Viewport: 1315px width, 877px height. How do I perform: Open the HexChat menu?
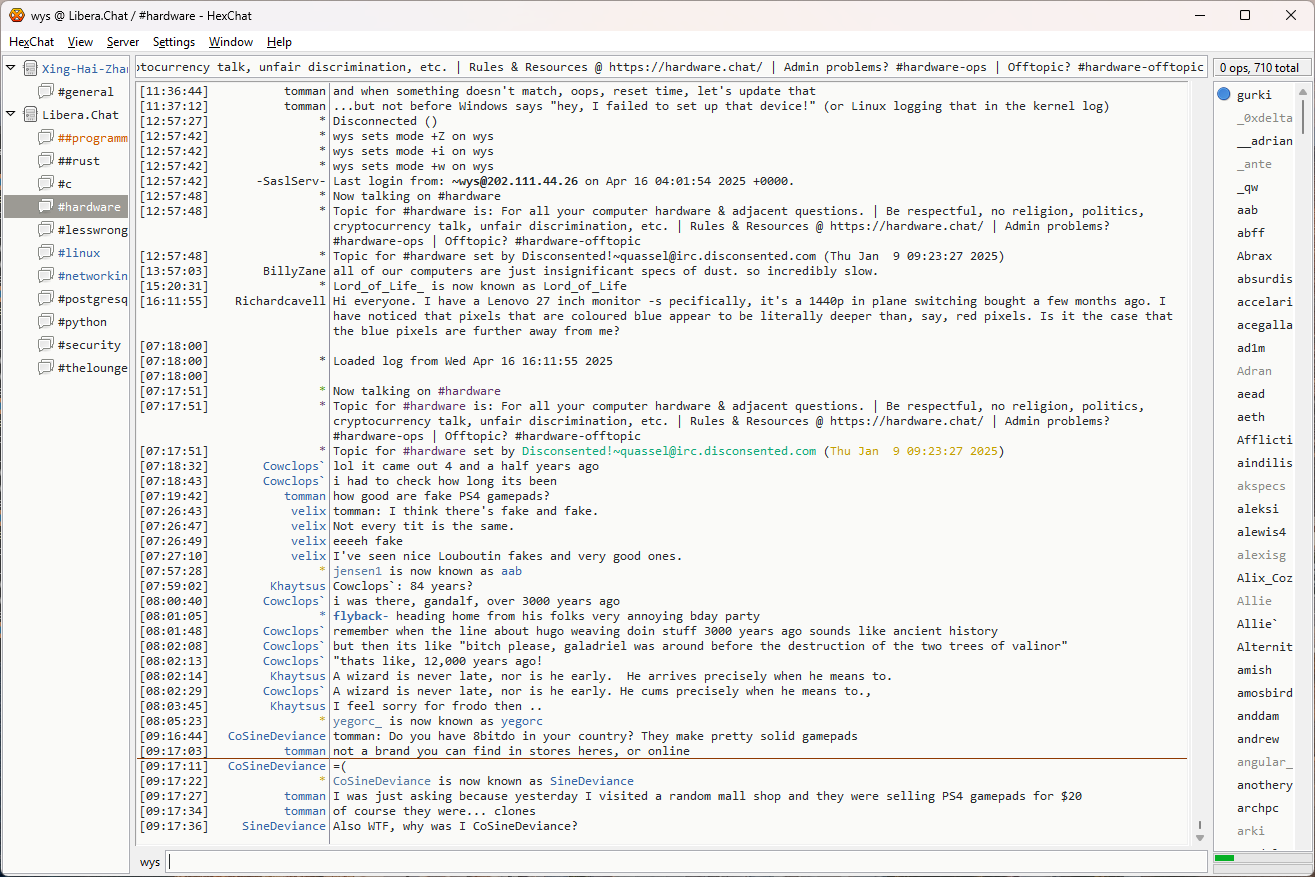click(x=31, y=42)
